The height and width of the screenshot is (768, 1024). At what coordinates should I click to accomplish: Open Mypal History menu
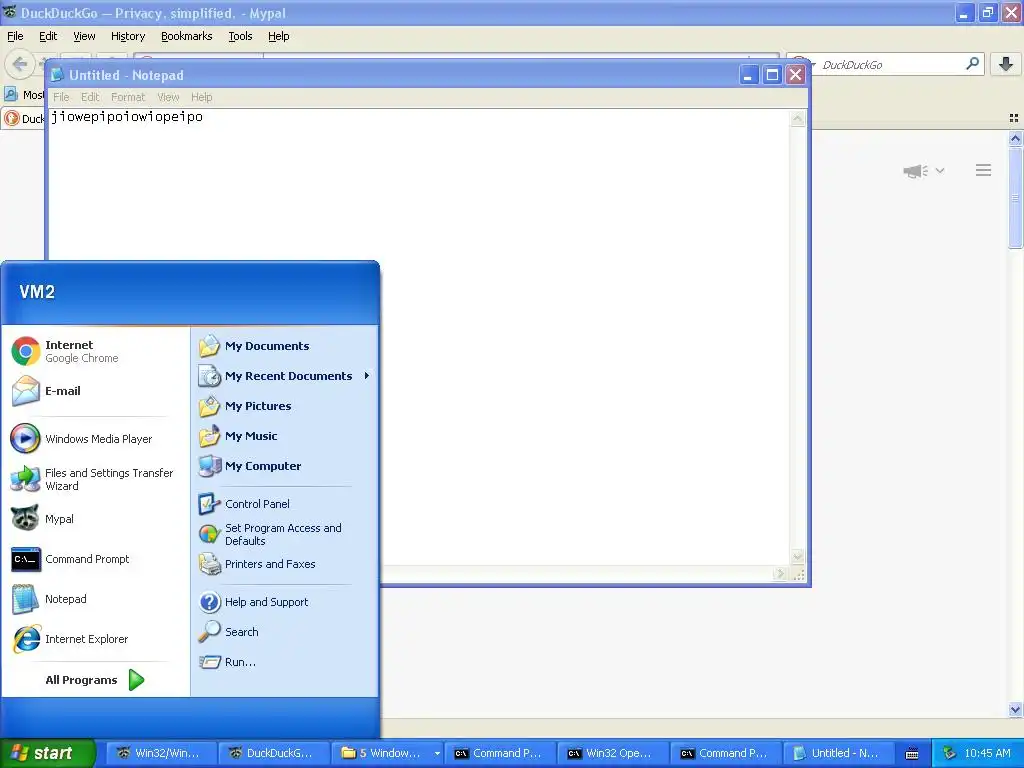click(128, 36)
